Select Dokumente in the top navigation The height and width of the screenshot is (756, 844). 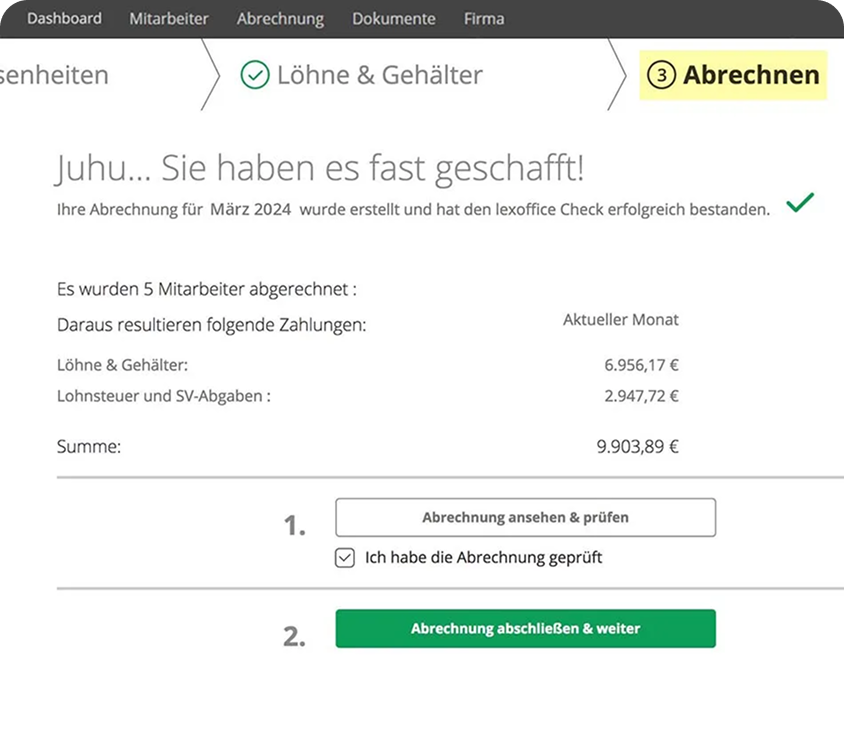[393, 19]
